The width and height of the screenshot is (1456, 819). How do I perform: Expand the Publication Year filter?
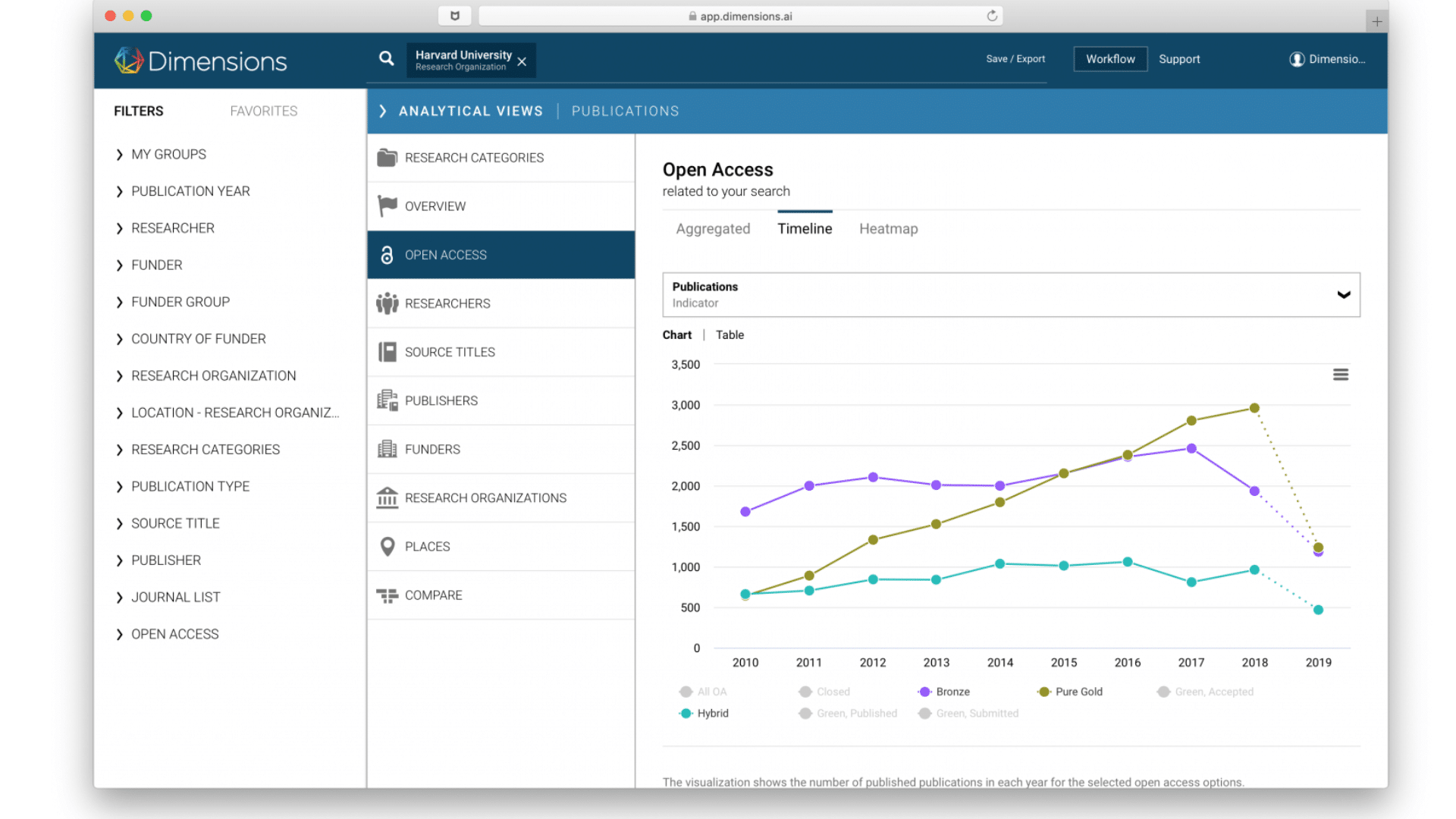(x=190, y=191)
